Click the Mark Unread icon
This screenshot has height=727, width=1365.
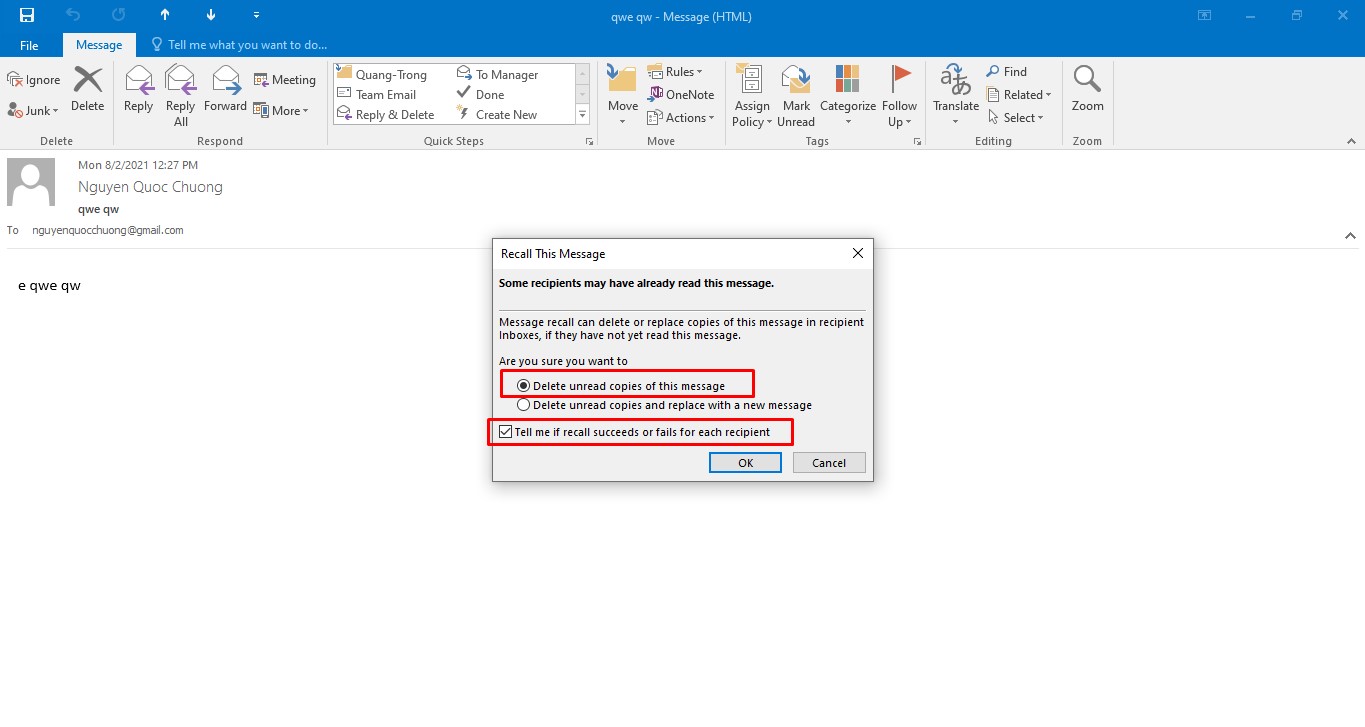(795, 95)
